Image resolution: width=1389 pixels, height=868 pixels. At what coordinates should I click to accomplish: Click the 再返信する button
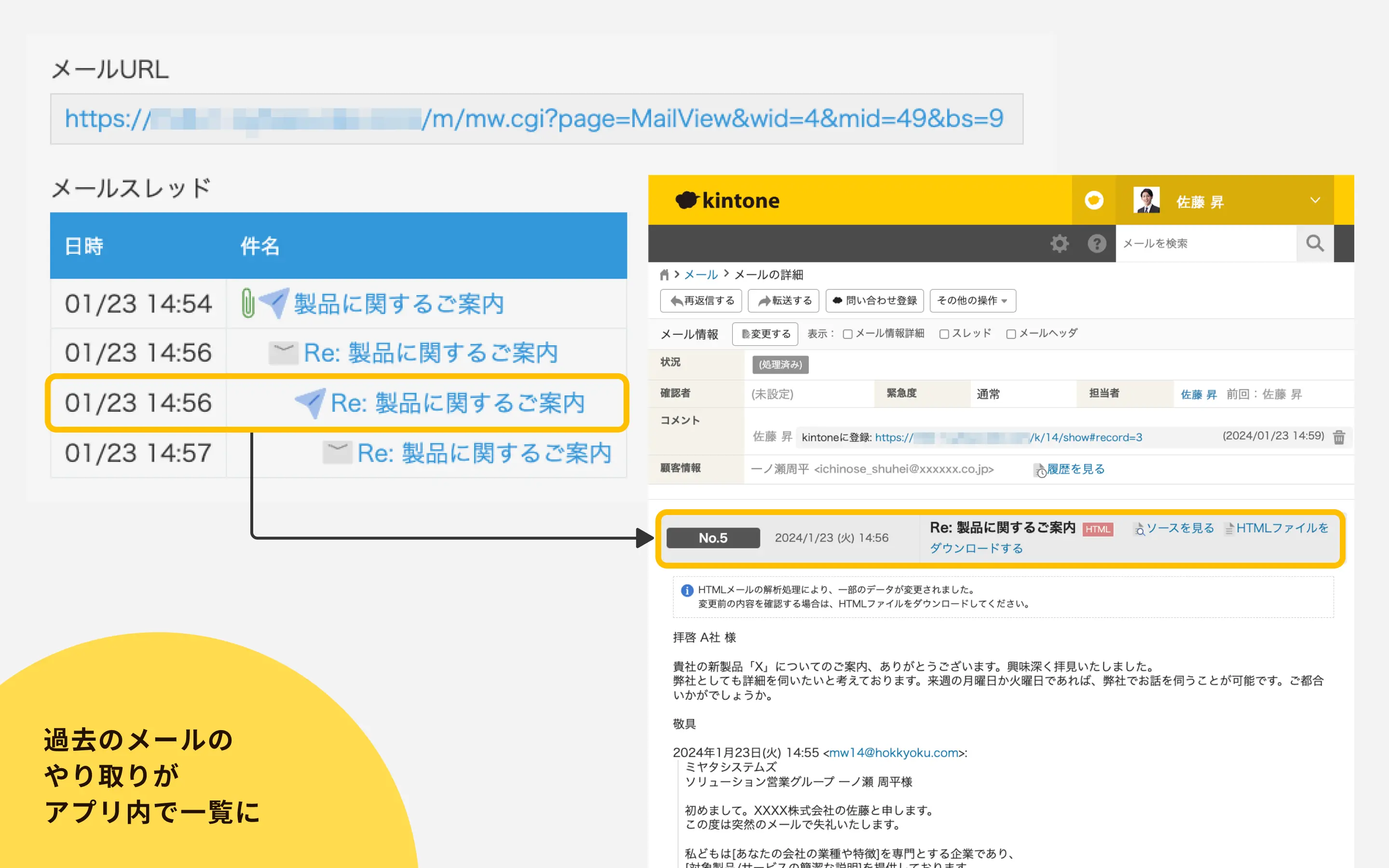[x=701, y=301]
